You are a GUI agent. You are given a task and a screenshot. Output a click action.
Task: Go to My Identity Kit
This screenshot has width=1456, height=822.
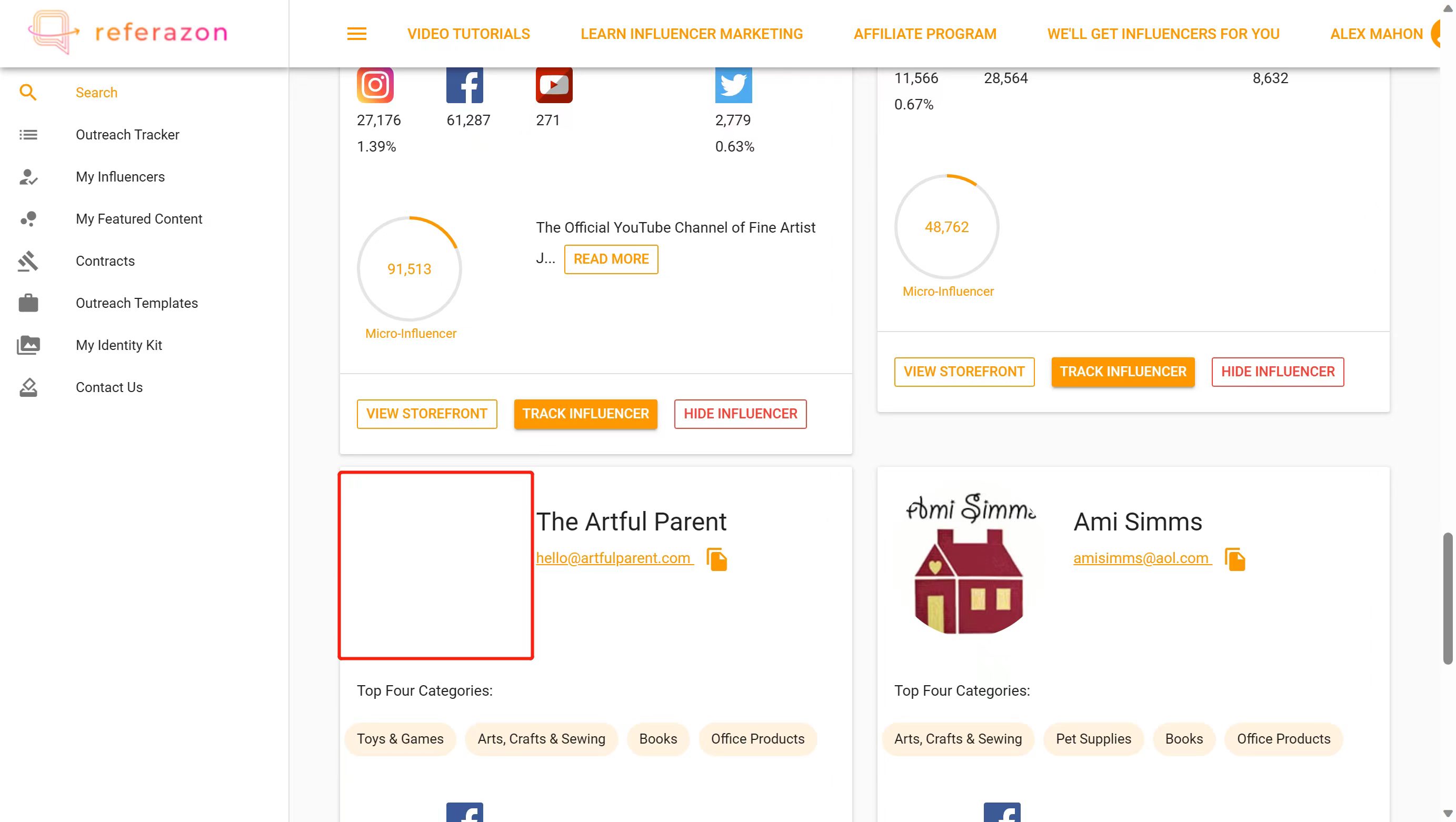pyautogui.click(x=118, y=345)
